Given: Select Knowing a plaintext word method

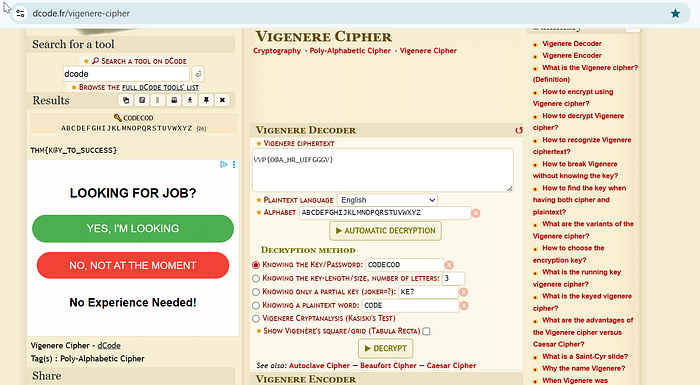Looking at the screenshot, I should (x=256, y=305).
